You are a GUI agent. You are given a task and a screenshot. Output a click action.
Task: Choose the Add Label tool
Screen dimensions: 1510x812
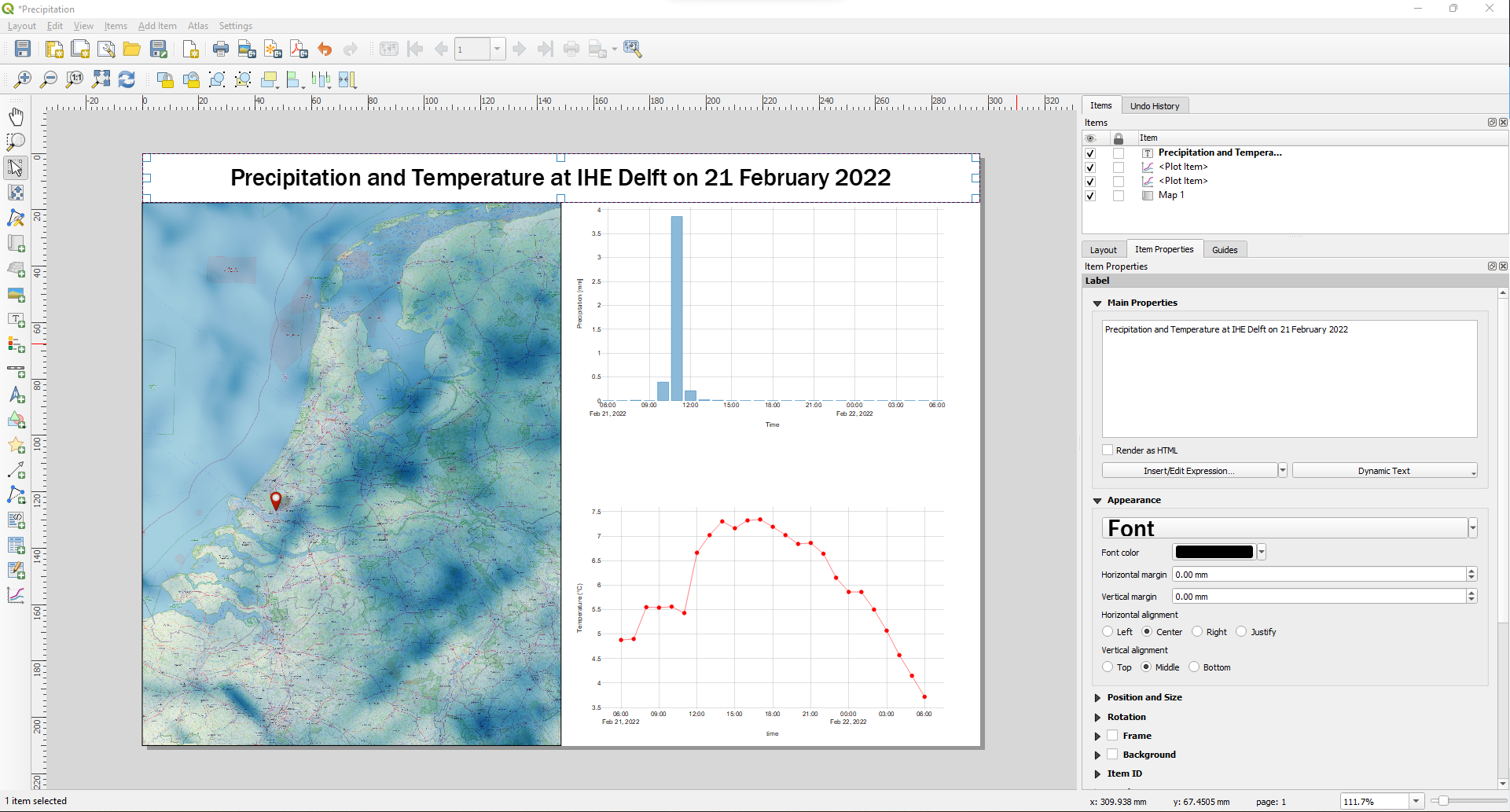tap(16, 320)
